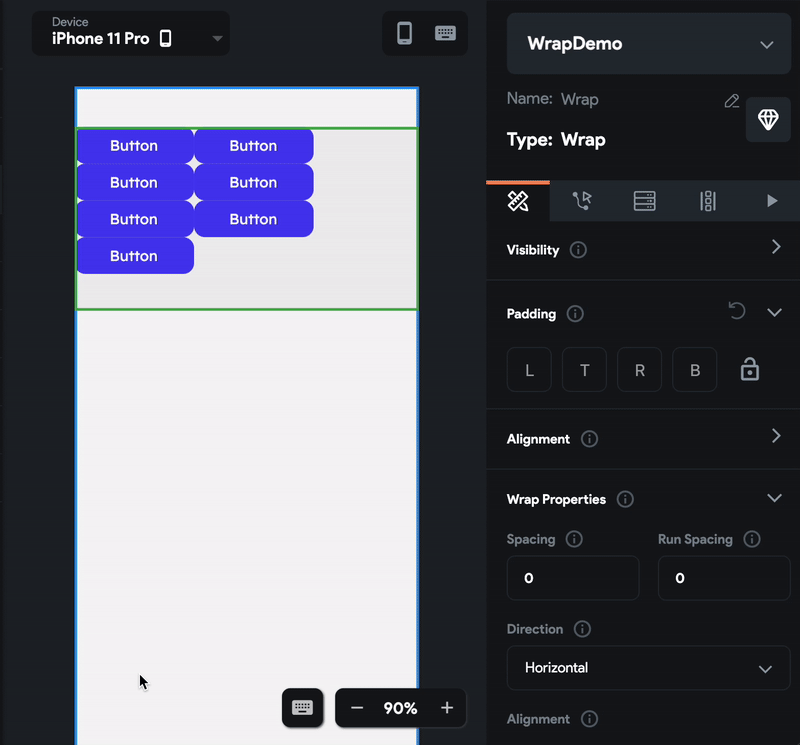Select the second Button in row one
Viewport: 800px width, 745px height.
pos(254,146)
